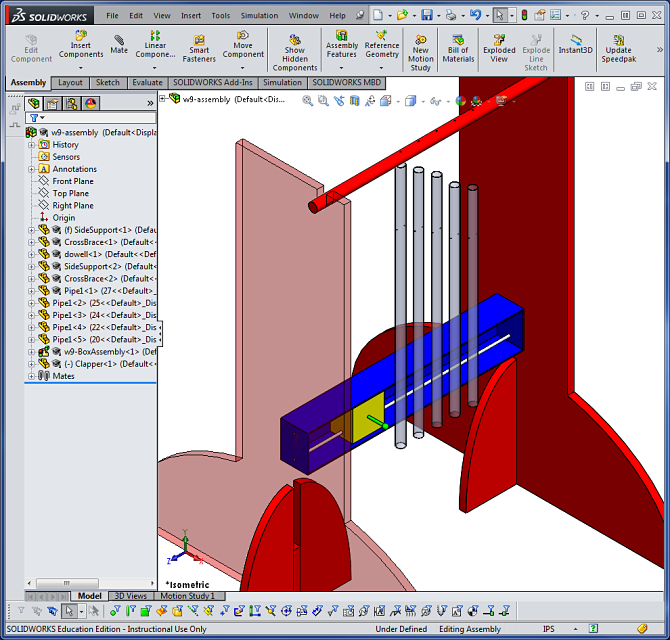670x640 pixels.
Task: Click the Undo icon
Action: click(476, 15)
